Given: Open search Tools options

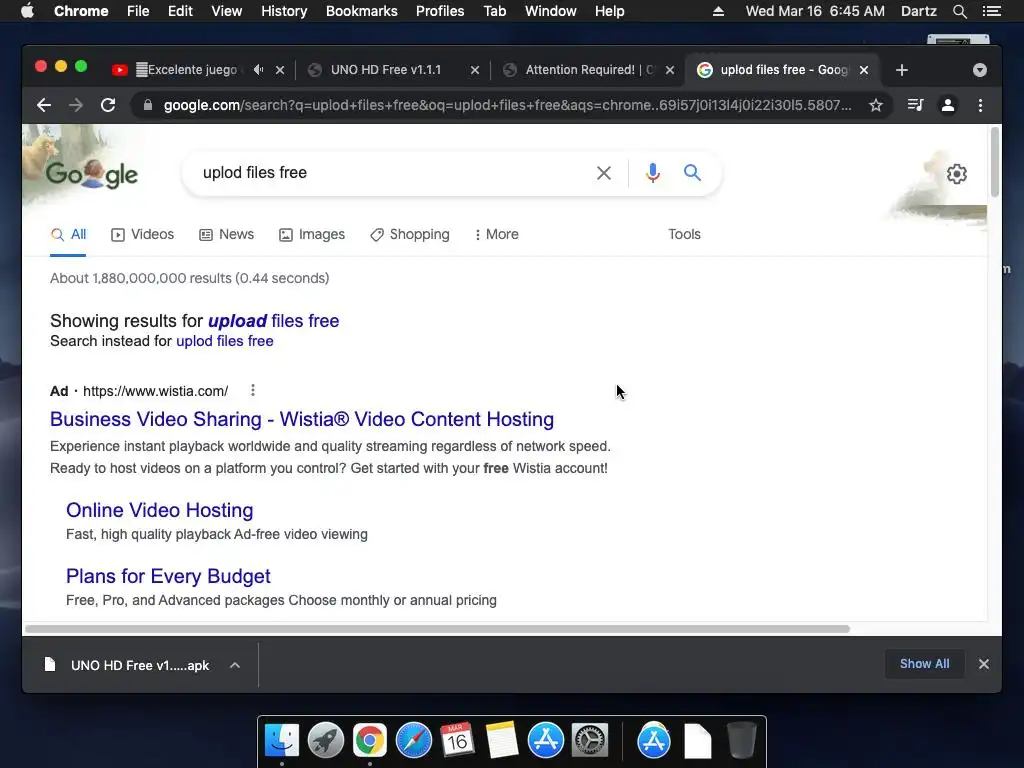Looking at the screenshot, I should [x=684, y=234].
